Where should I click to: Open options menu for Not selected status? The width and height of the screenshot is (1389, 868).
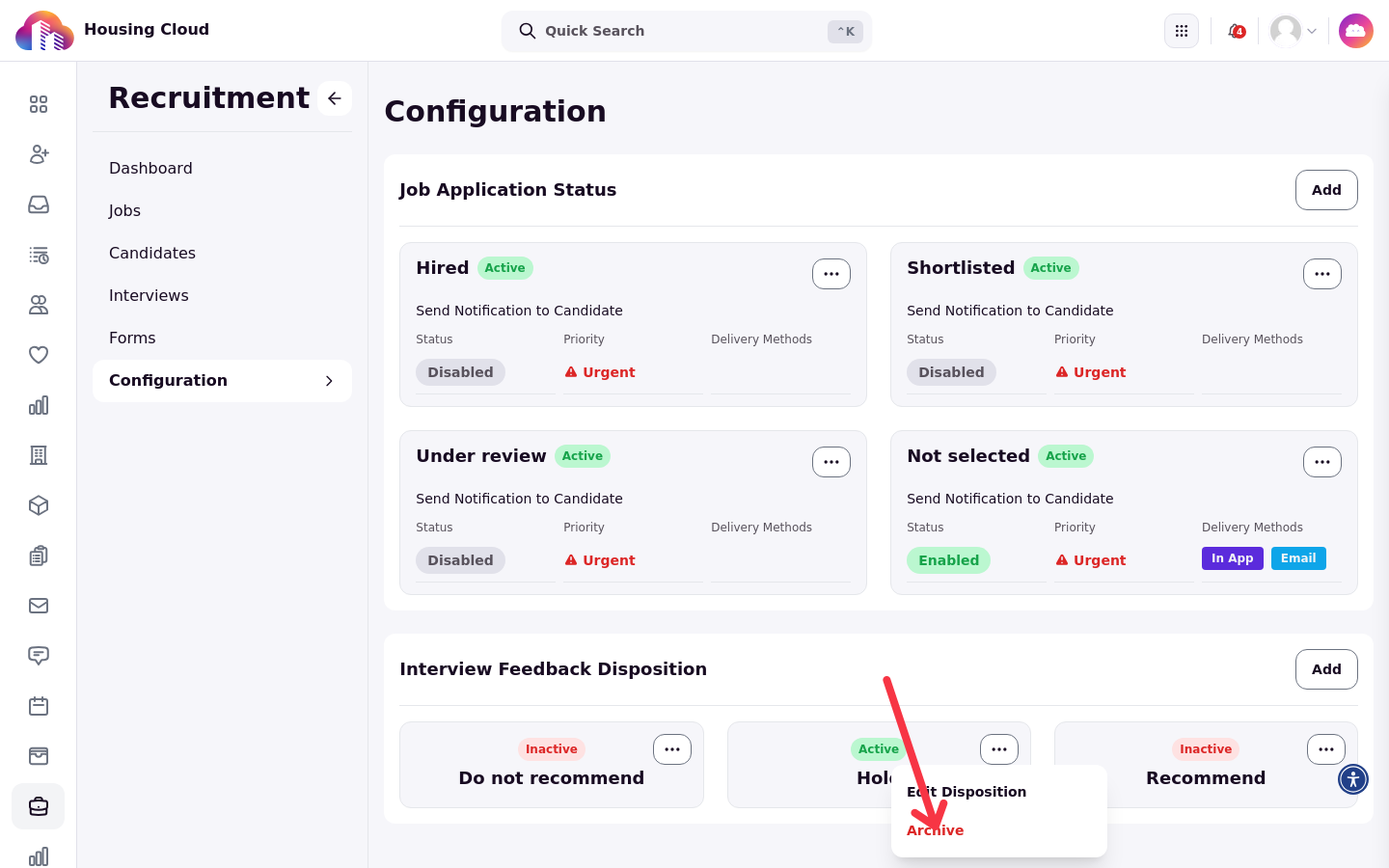pos(1322,462)
